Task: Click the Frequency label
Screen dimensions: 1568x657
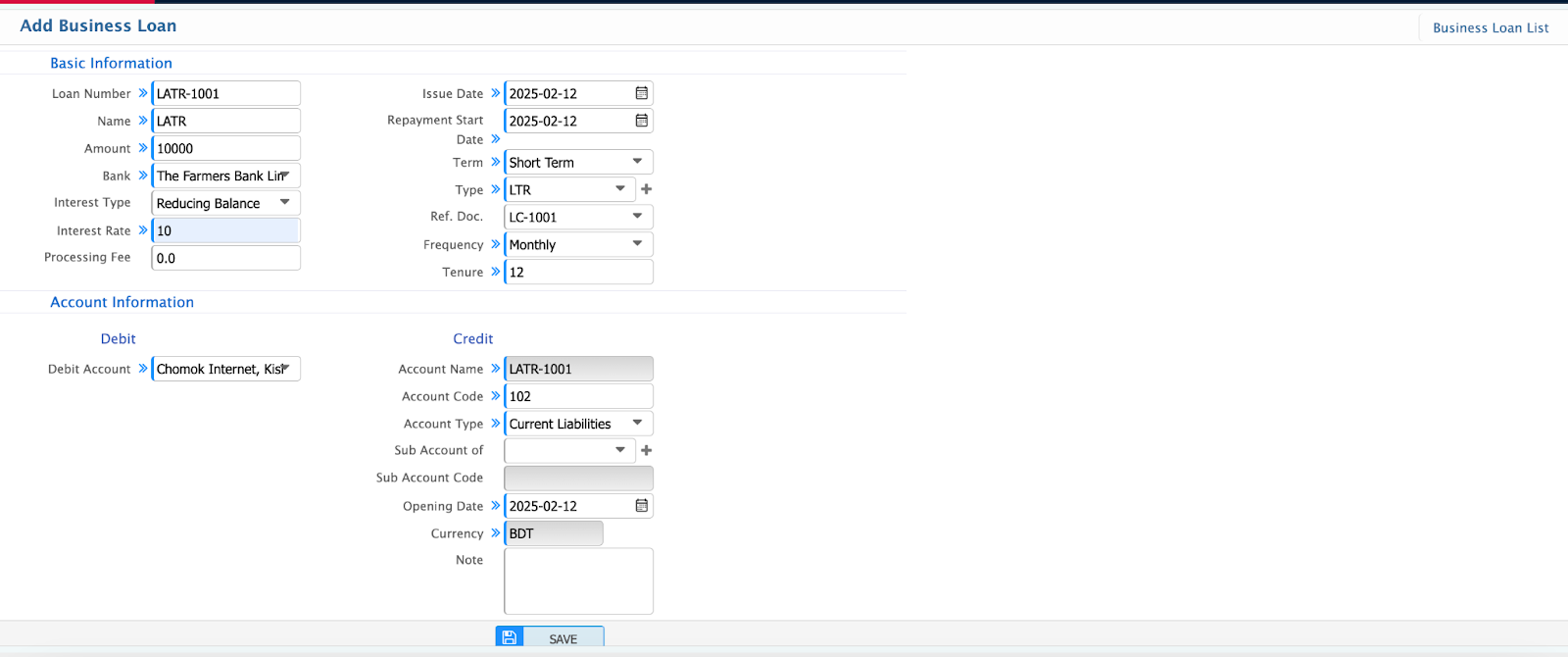Action: click(453, 244)
